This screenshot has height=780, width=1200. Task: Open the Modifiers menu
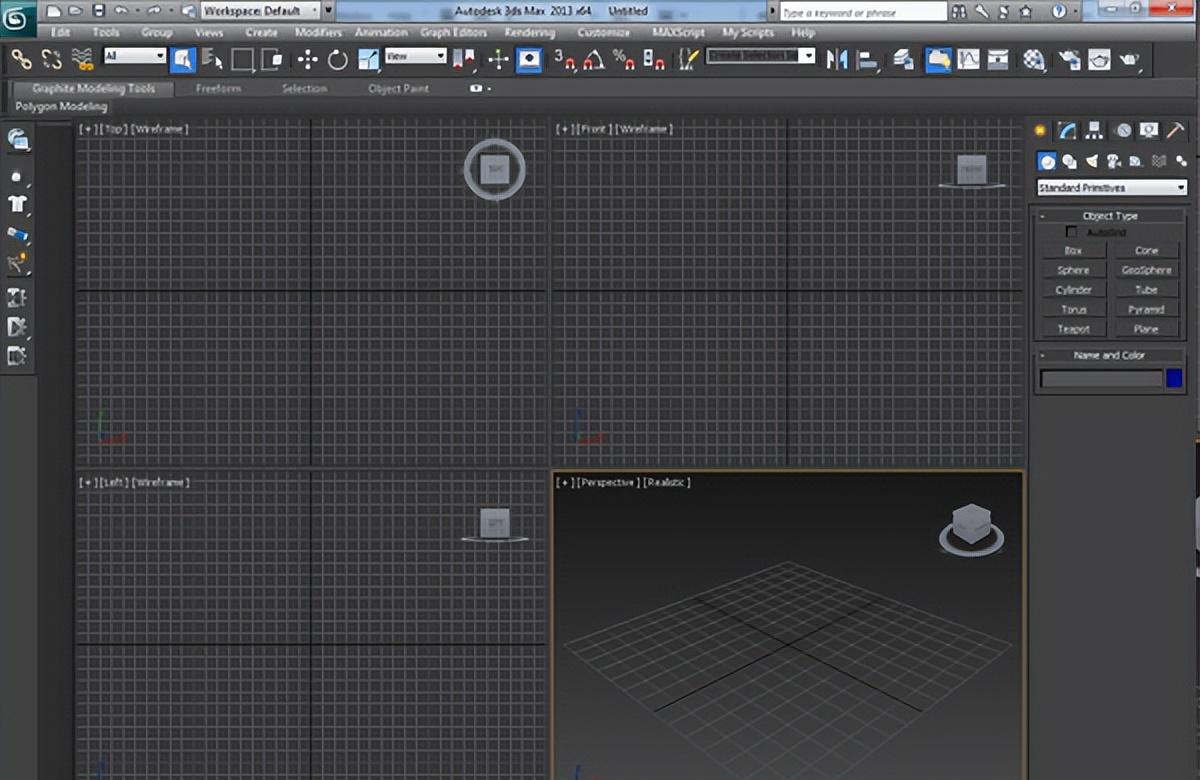(318, 32)
